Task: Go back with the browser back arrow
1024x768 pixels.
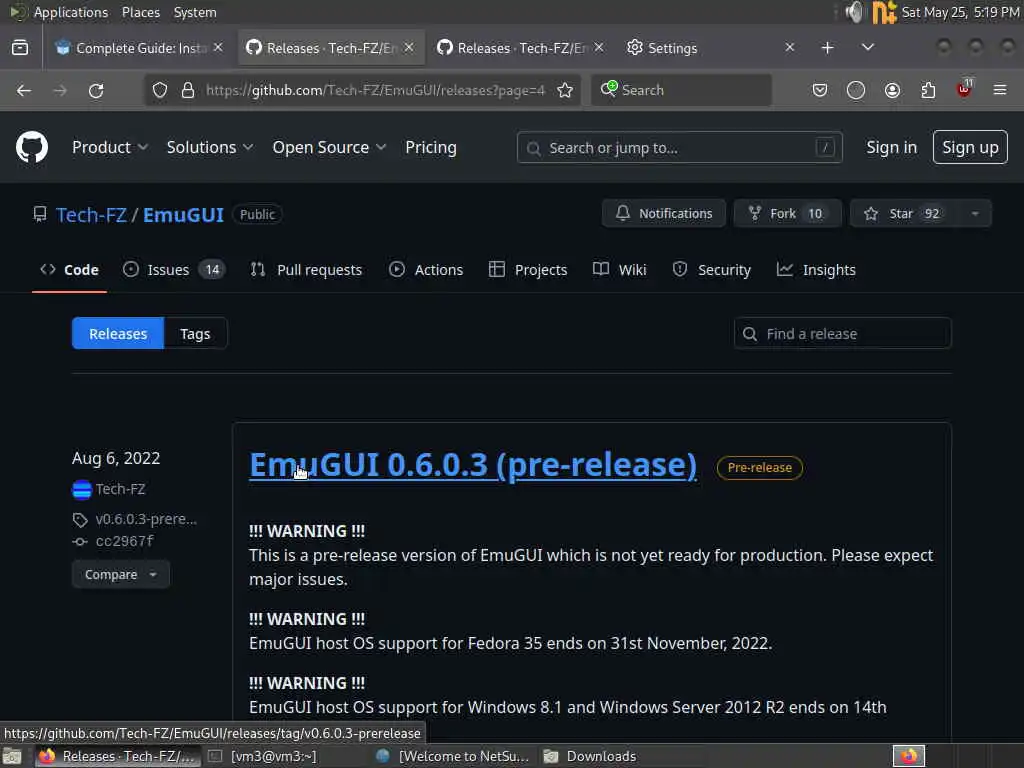Action: pyautogui.click(x=24, y=90)
